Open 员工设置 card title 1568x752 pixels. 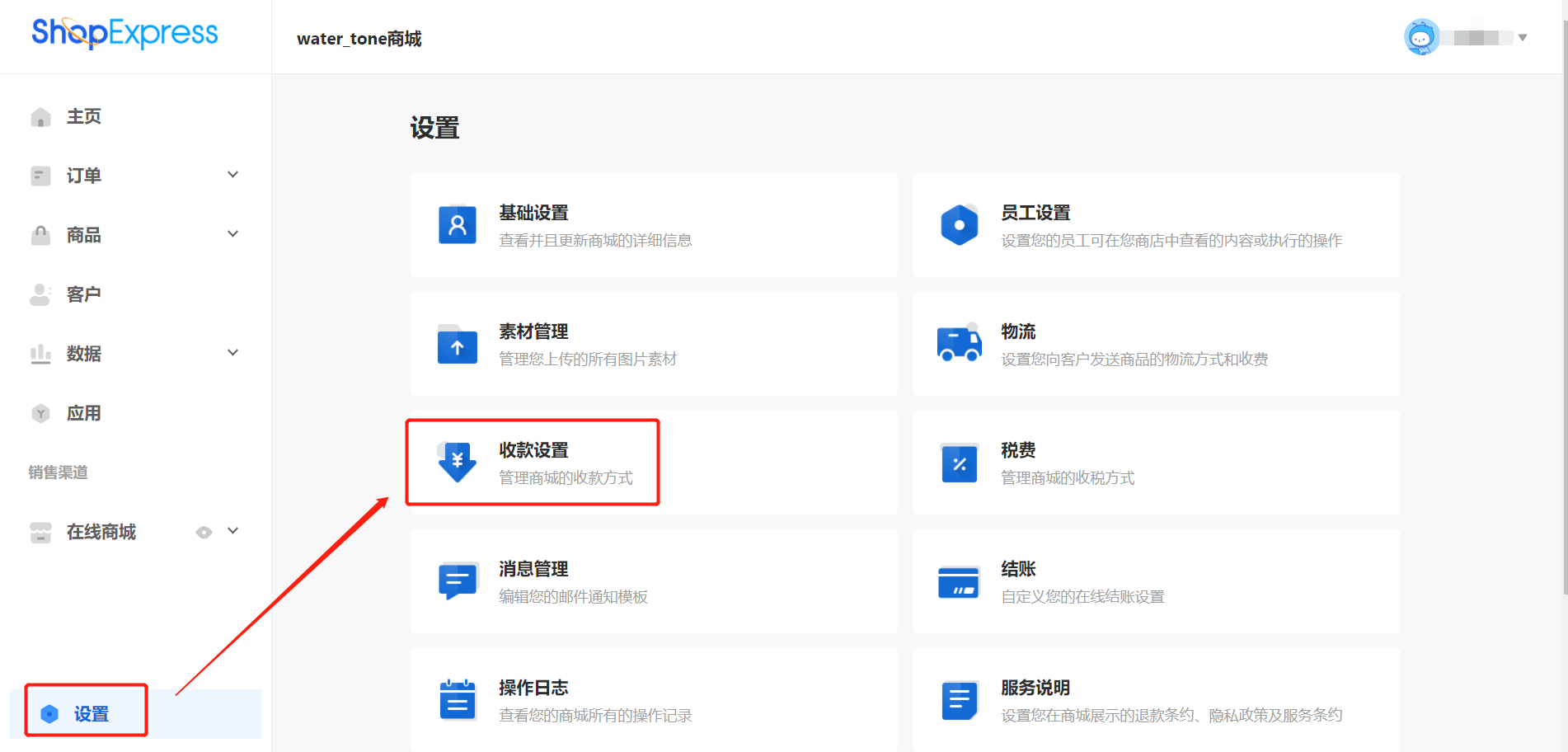[x=1035, y=213]
